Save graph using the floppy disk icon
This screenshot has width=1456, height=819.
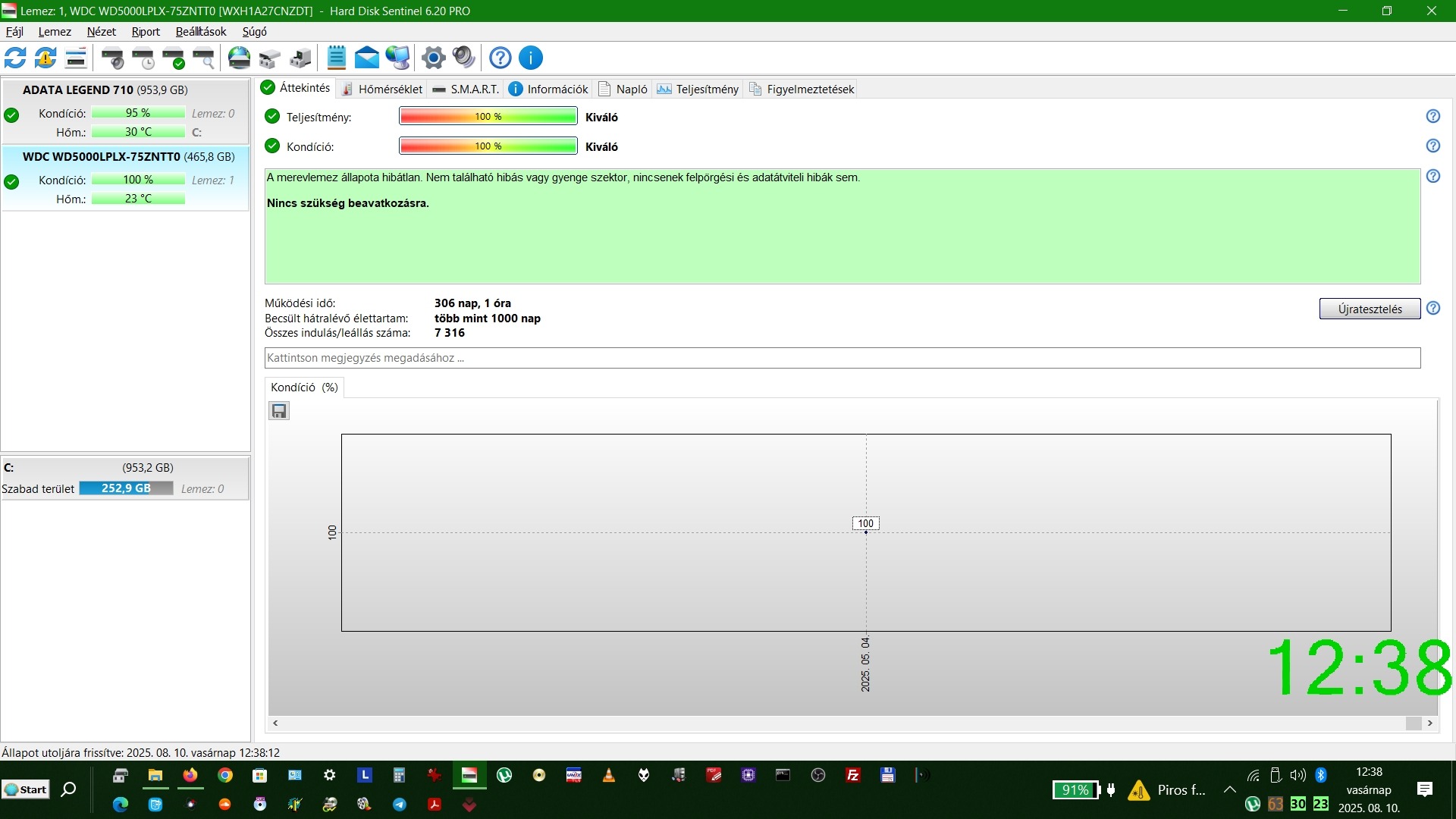279,411
